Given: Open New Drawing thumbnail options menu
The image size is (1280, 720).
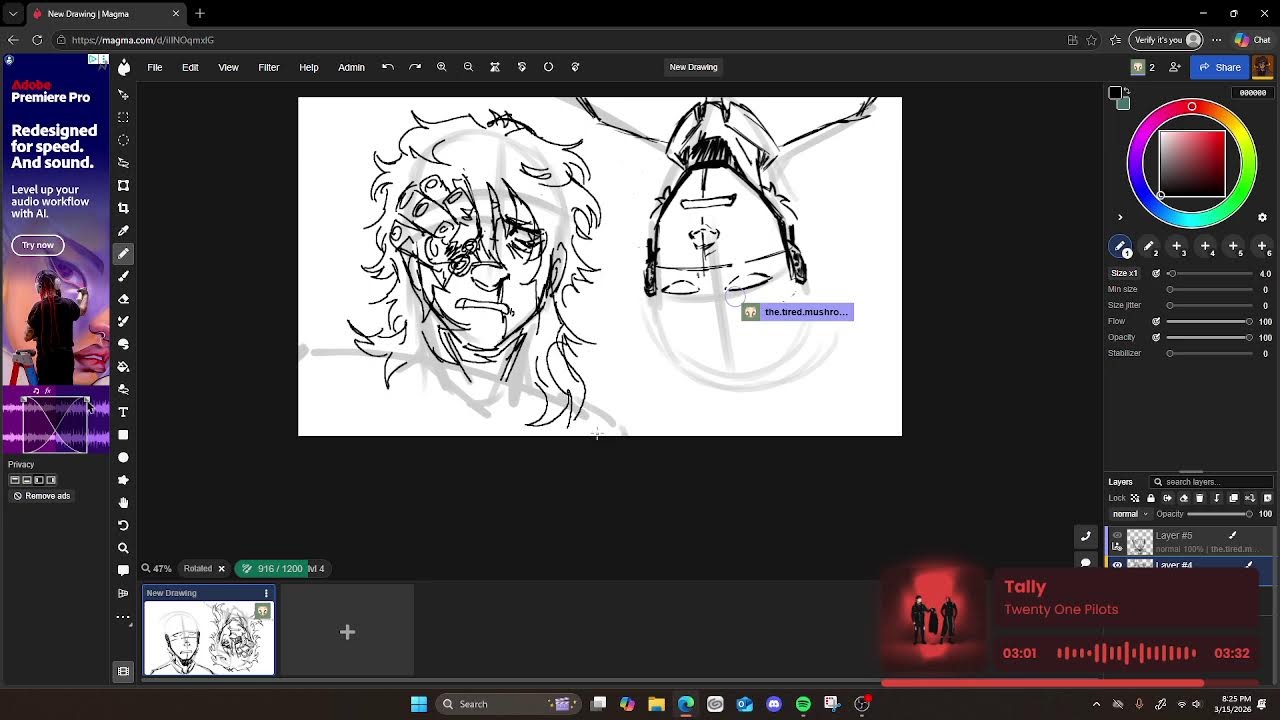Looking at the screenshot, I should click(266, 593).
